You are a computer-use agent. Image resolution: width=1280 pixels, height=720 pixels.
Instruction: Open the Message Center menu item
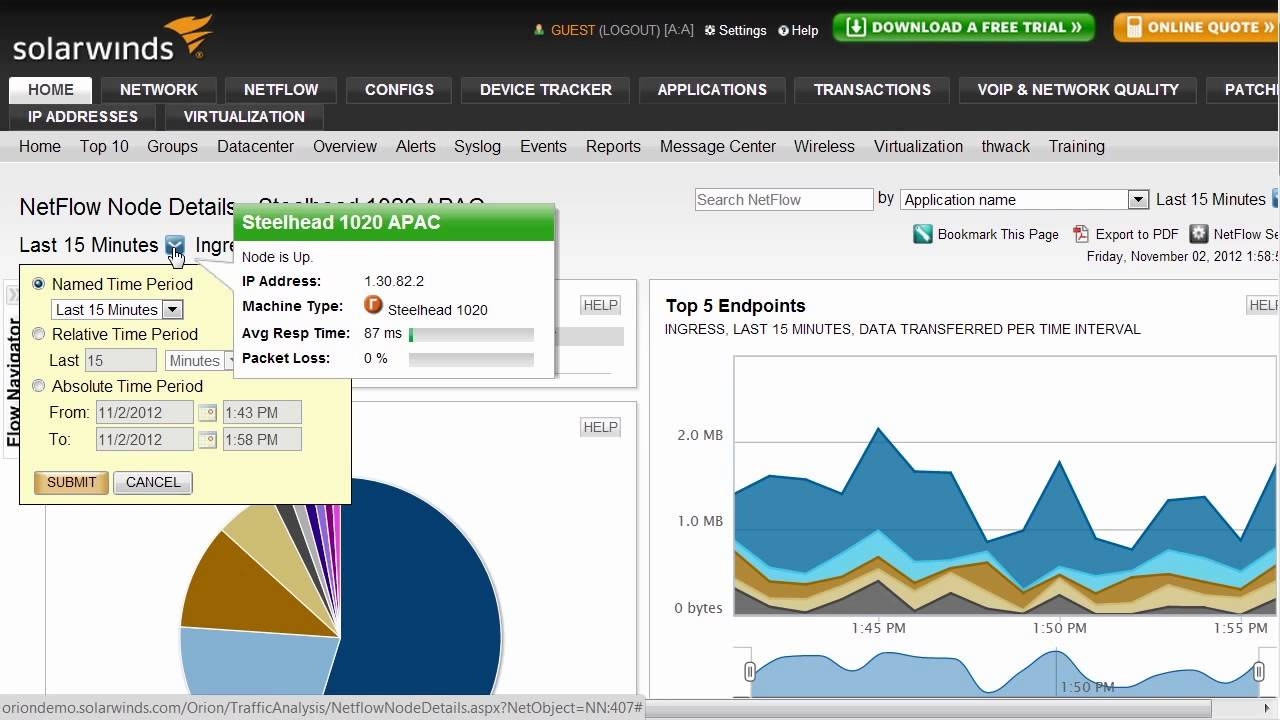pos(717,146)
